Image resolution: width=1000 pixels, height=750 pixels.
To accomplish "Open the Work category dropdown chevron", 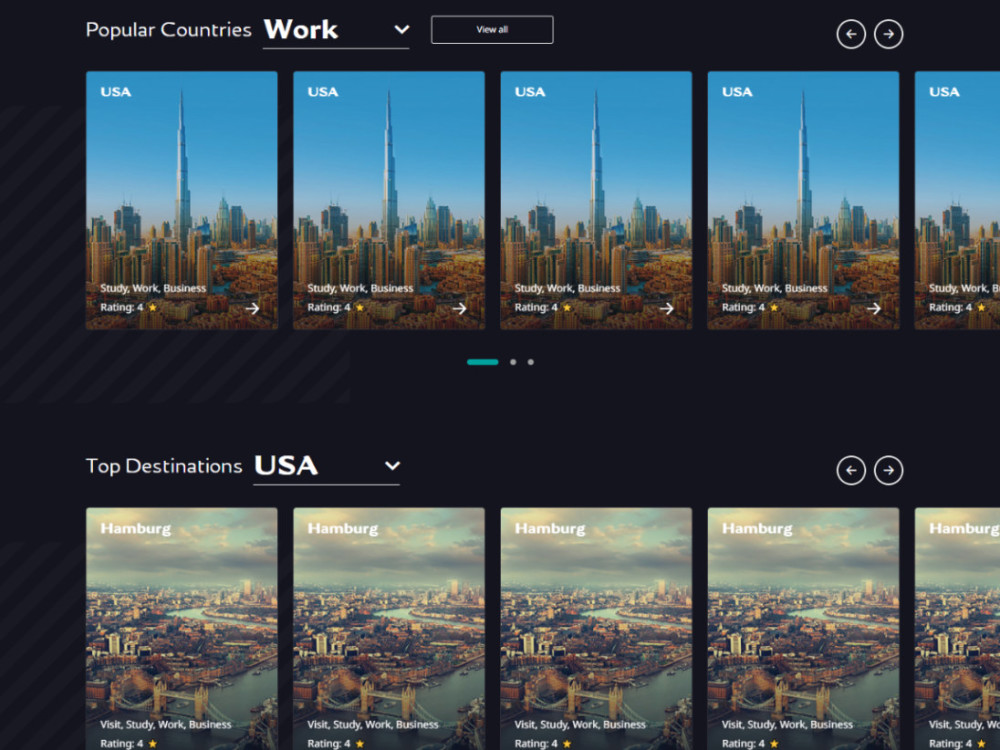I will 402,29.
